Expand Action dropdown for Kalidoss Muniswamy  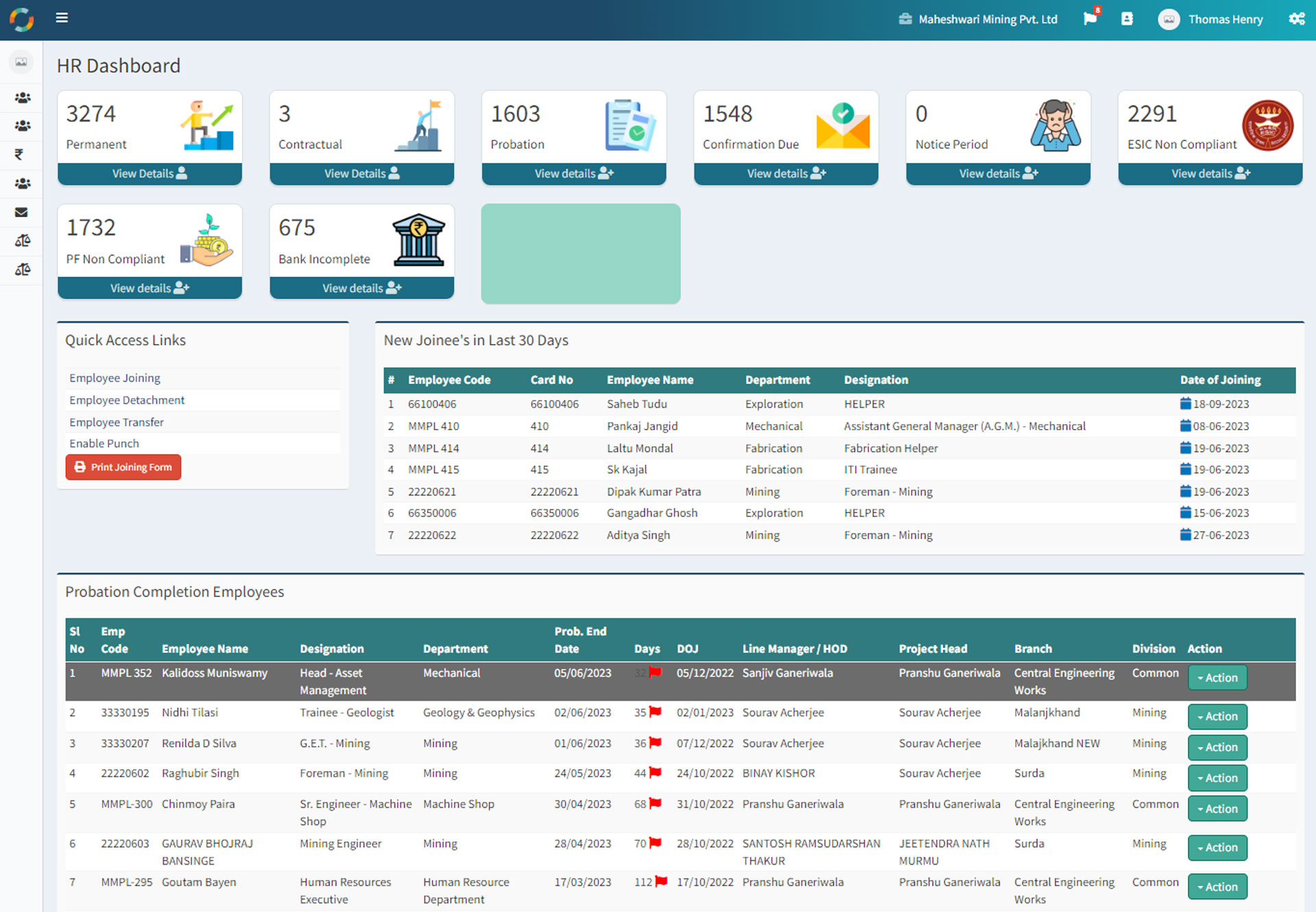coord(1217,678)
